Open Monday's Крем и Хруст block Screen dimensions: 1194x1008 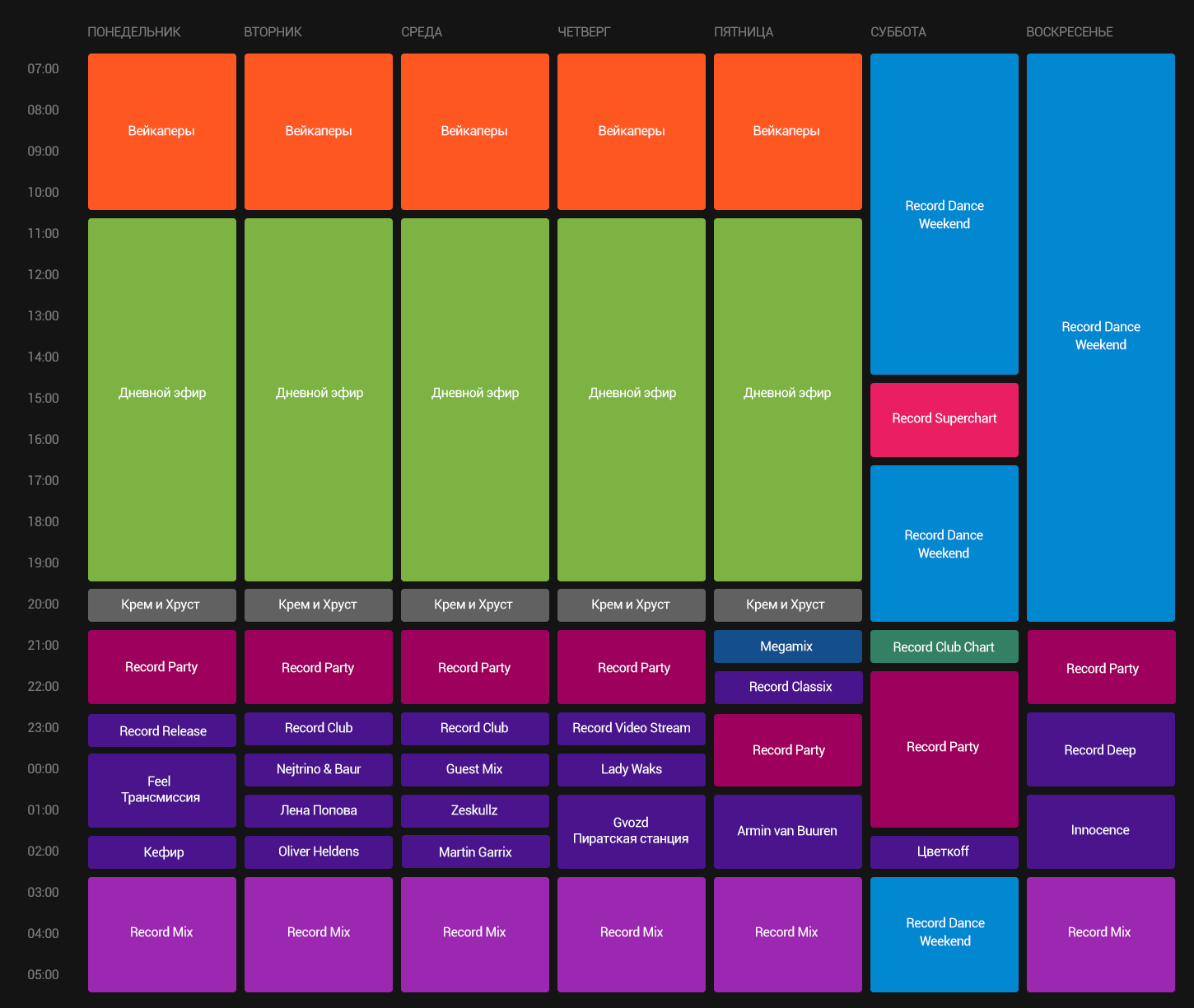coord(162,605)
